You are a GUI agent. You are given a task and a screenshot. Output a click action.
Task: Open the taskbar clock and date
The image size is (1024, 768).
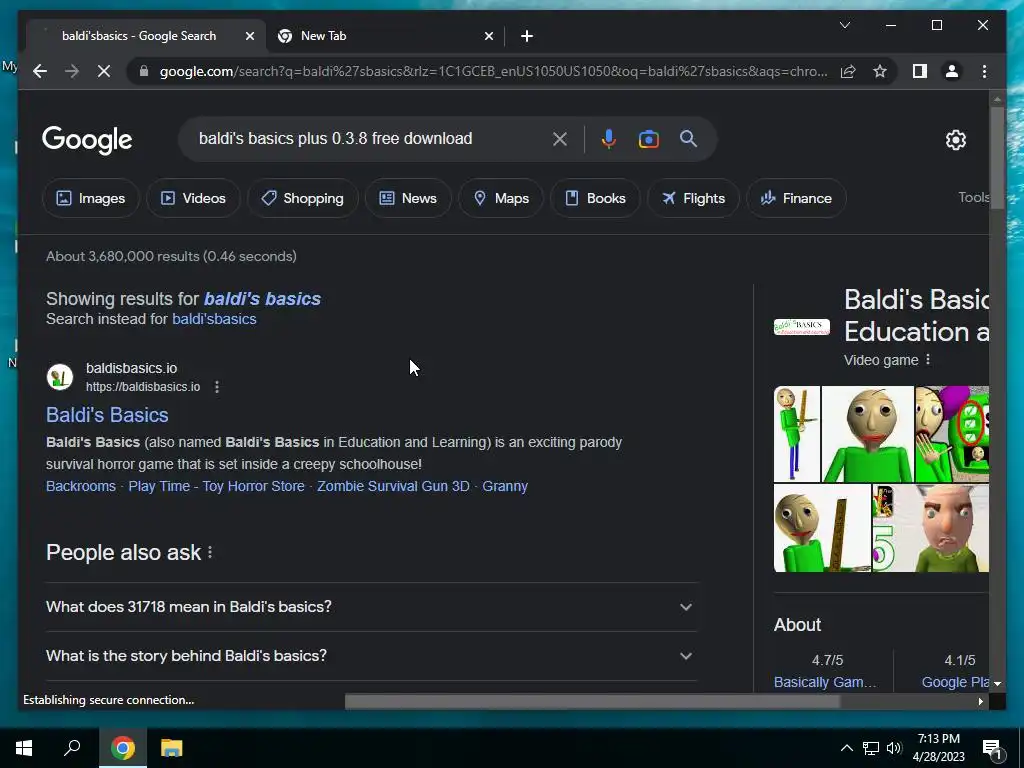coord(938,748)
